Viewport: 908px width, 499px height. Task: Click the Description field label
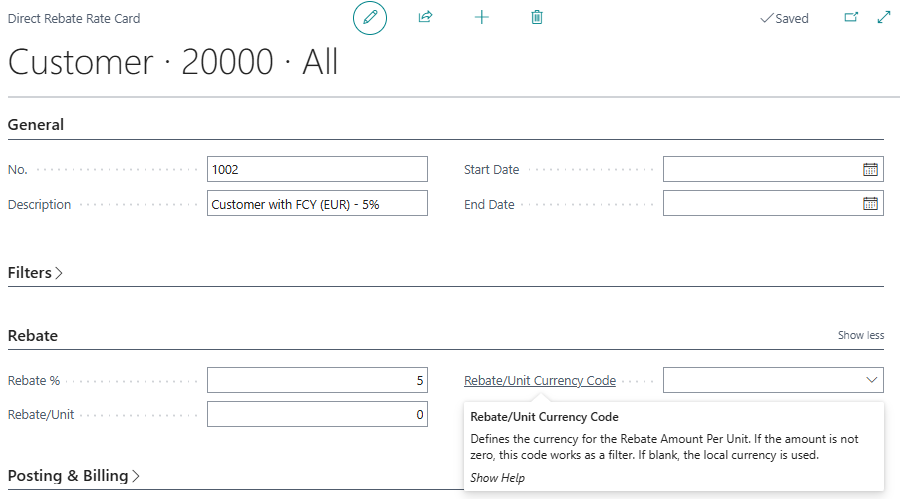point(39,204)
